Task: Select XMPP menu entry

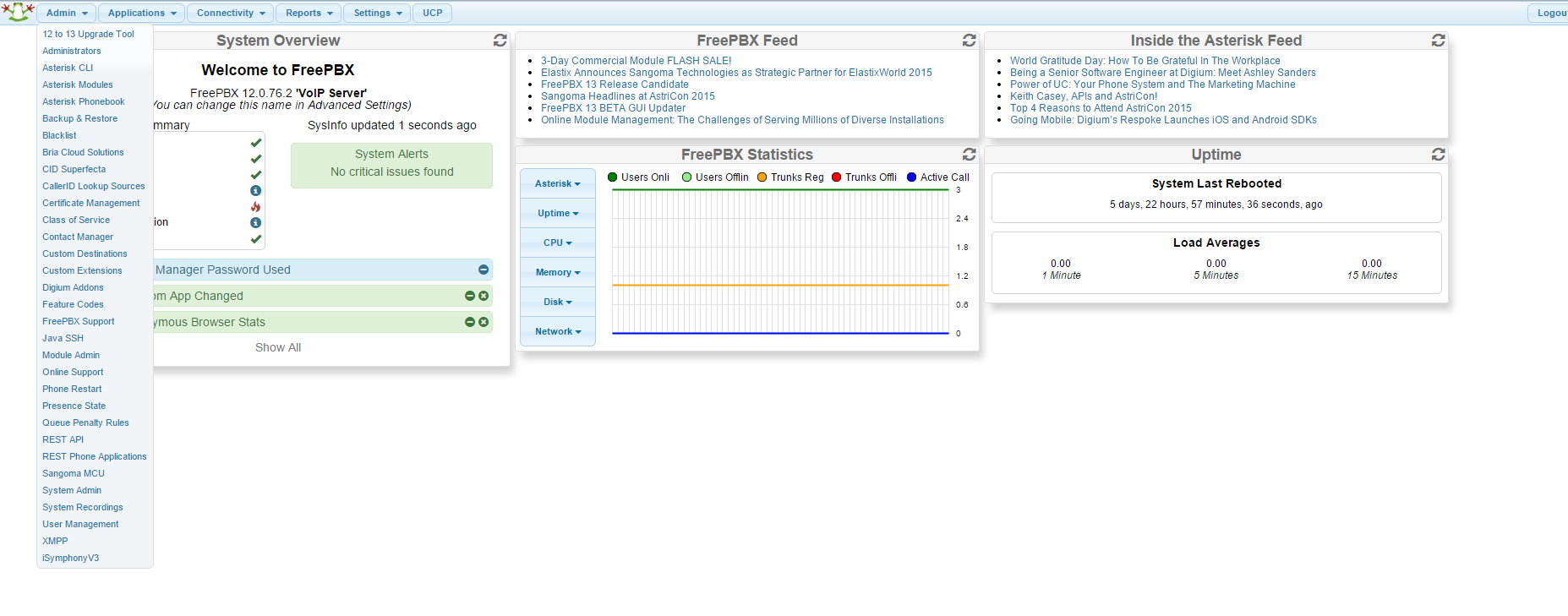Action: coord(55,541)
